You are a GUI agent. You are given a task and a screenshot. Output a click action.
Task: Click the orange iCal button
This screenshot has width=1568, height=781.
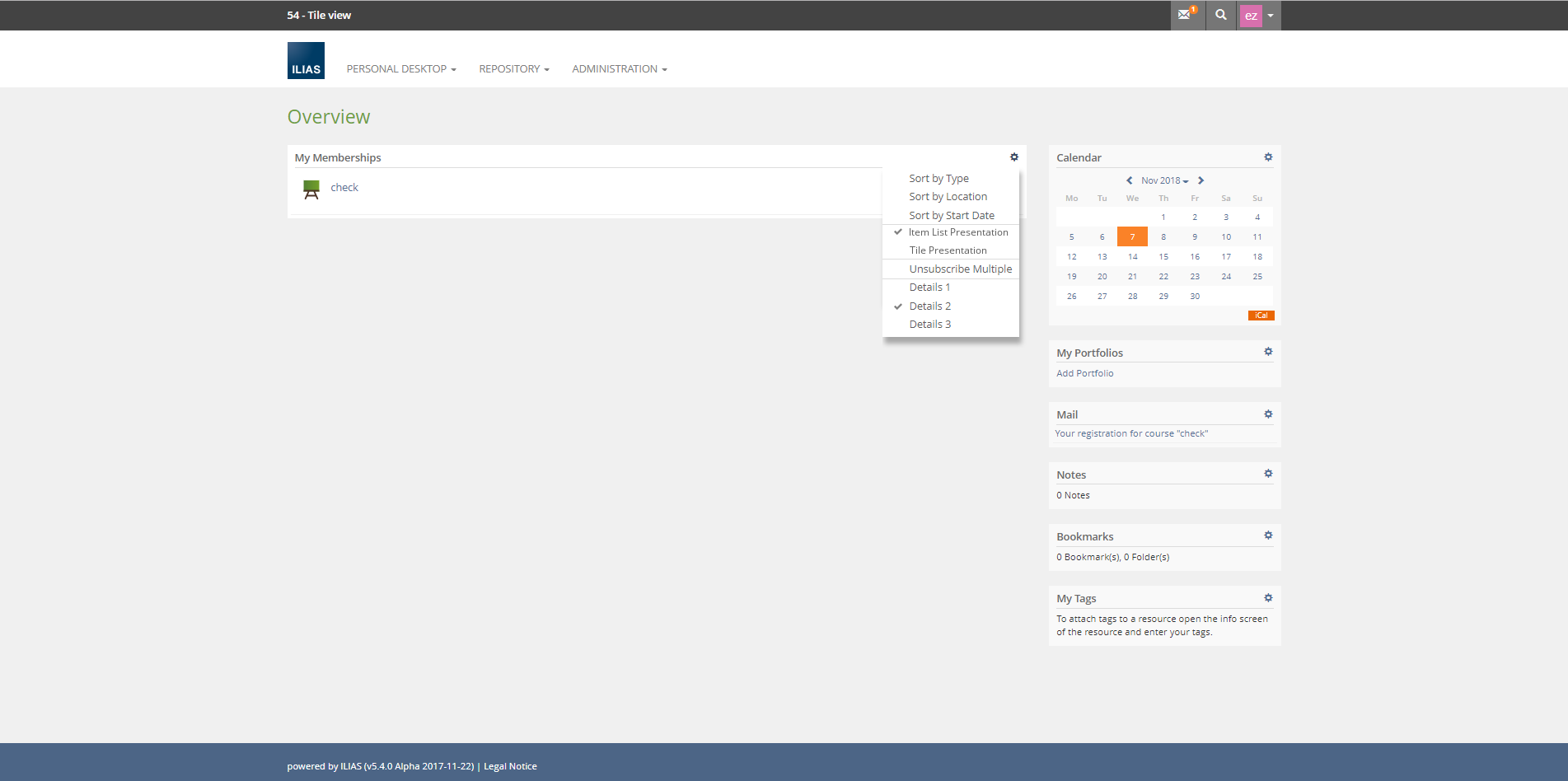pos(1261,316)
